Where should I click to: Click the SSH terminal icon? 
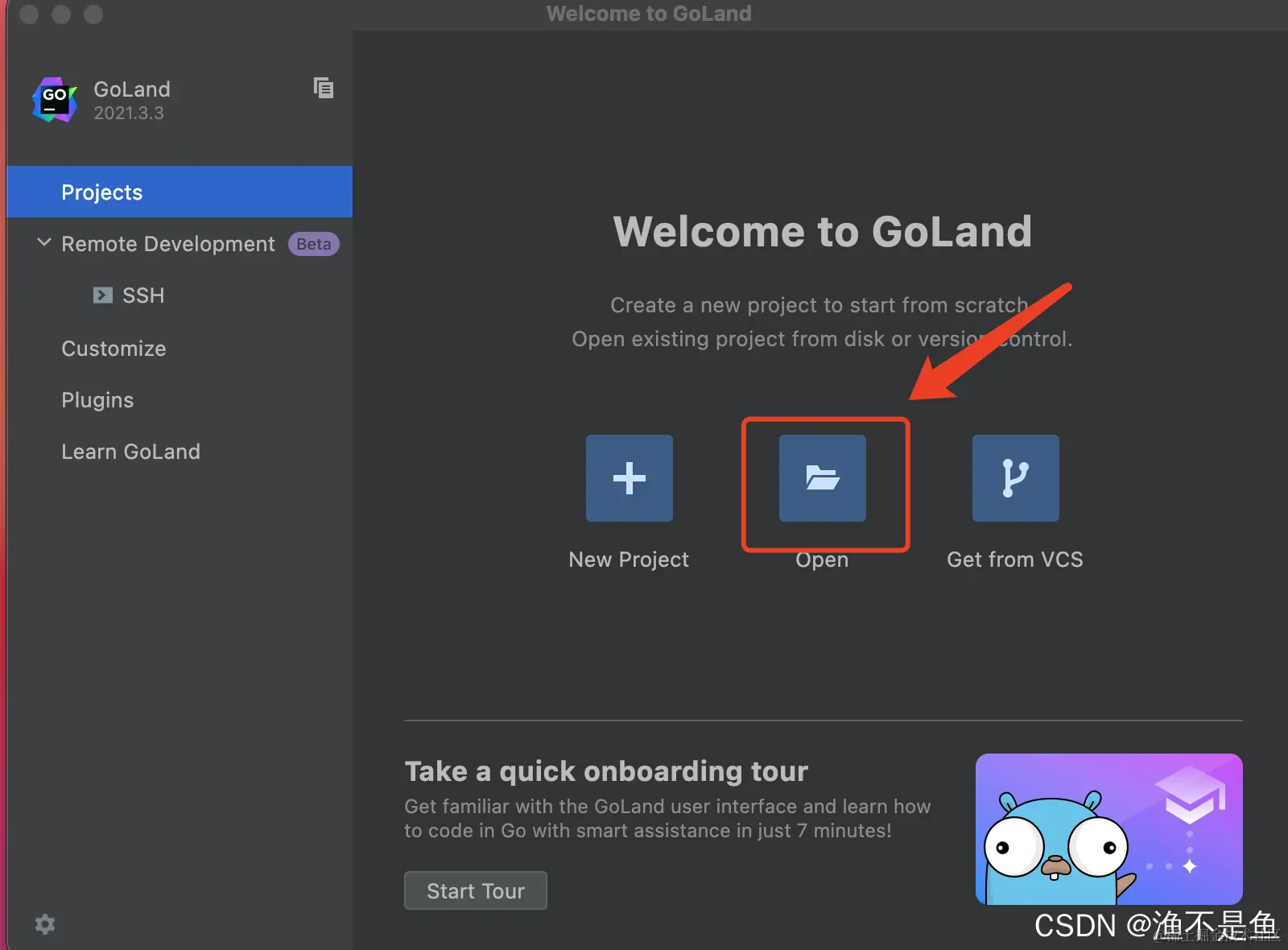point(102,295)
